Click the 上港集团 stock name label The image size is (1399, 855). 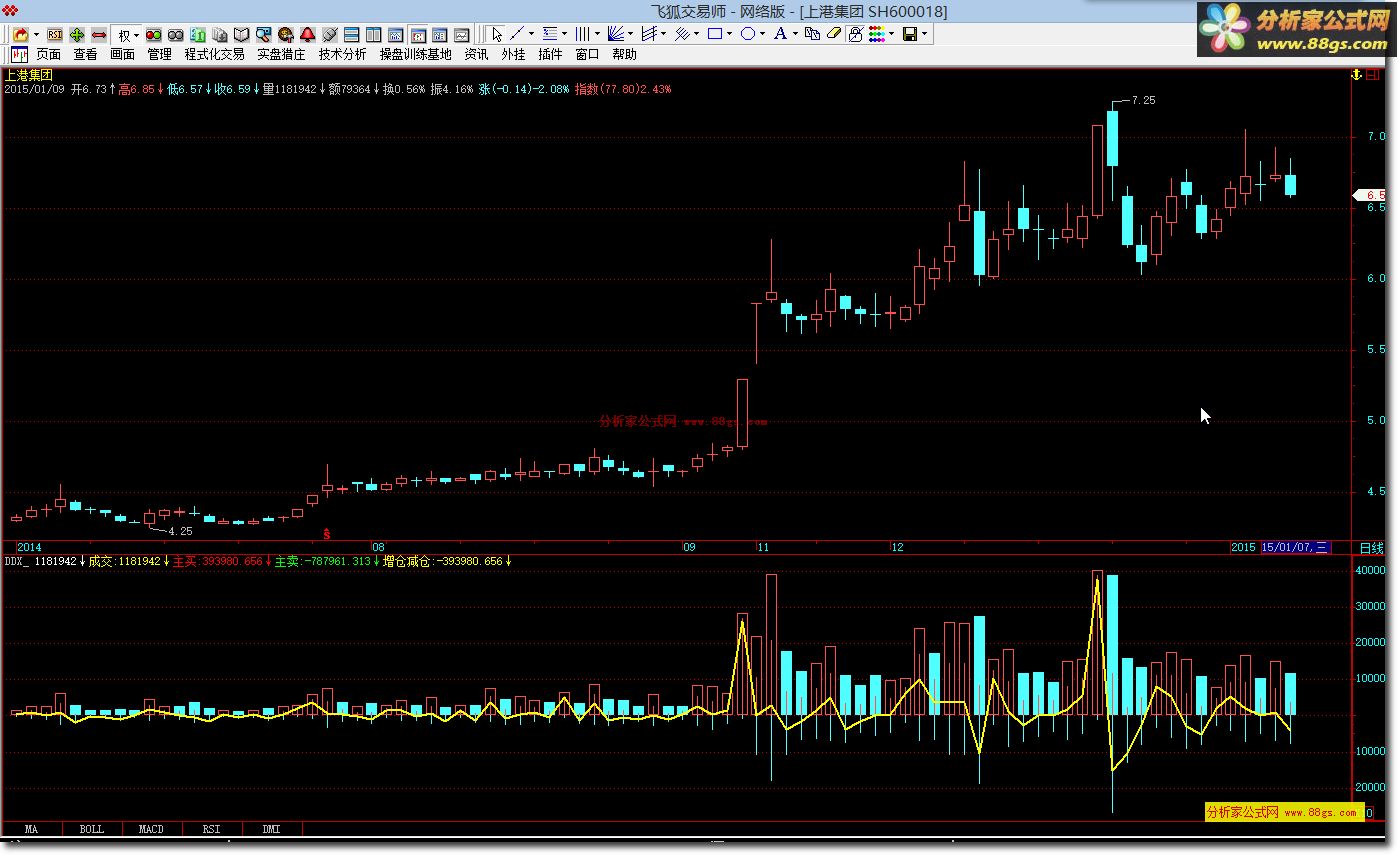(x=29, y=75)
